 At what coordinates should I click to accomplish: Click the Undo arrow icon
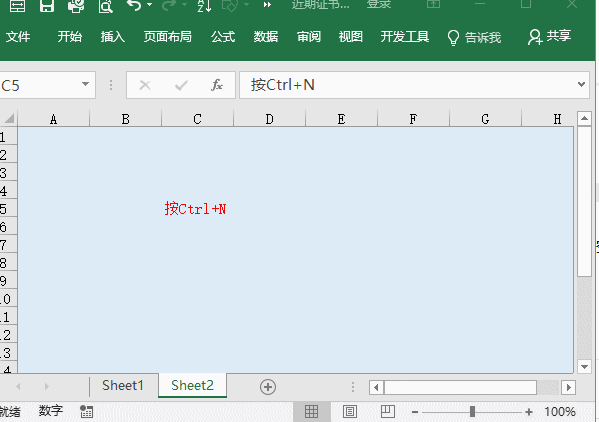[134, 5]
